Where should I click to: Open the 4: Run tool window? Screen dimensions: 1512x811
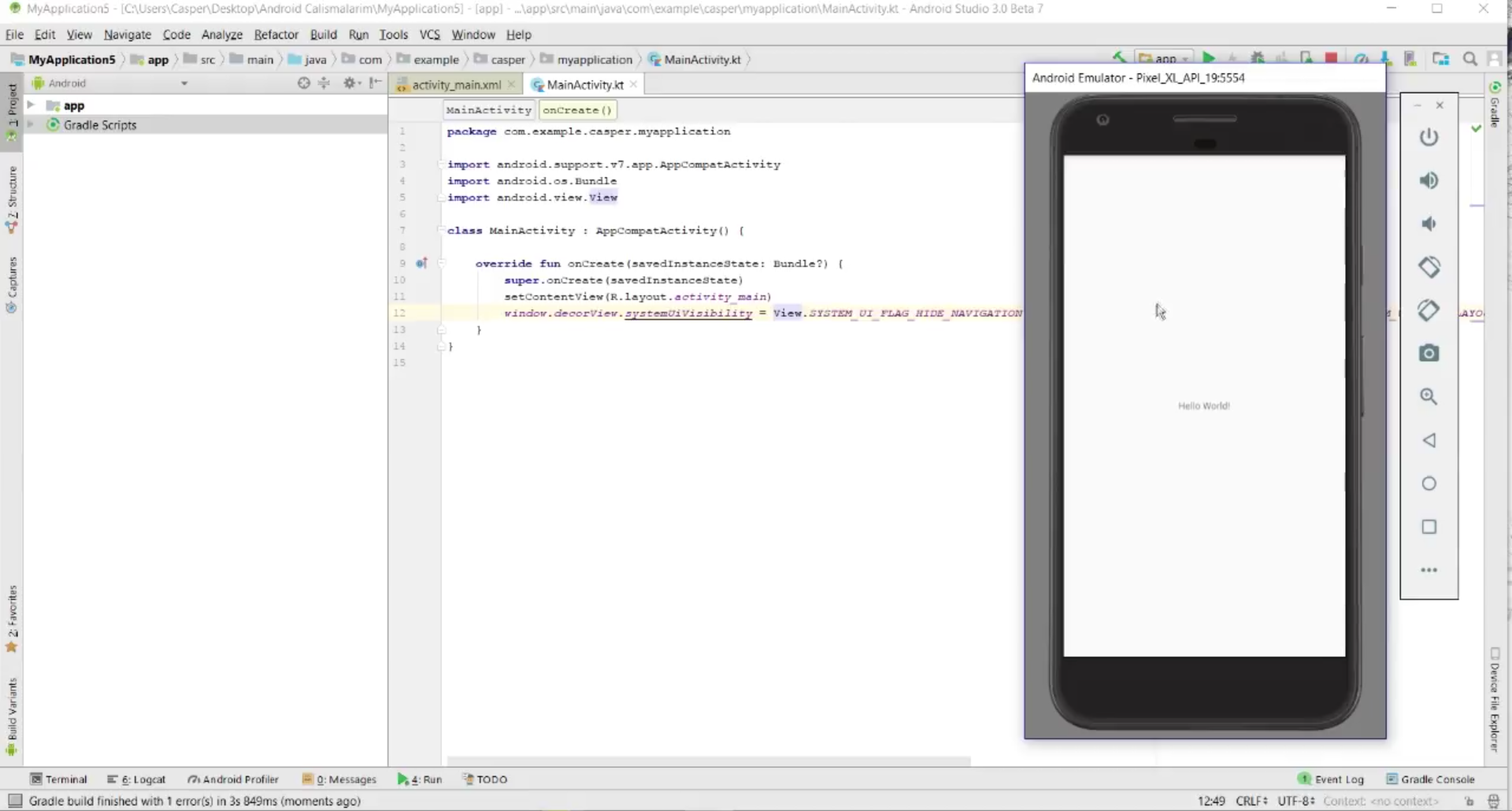(420, 780)
